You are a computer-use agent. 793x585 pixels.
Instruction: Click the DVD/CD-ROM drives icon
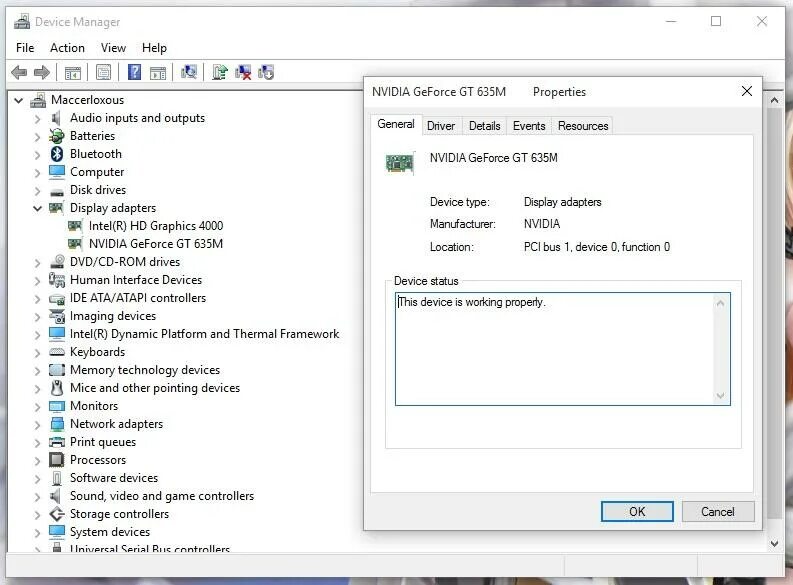(x=57, y=261)
